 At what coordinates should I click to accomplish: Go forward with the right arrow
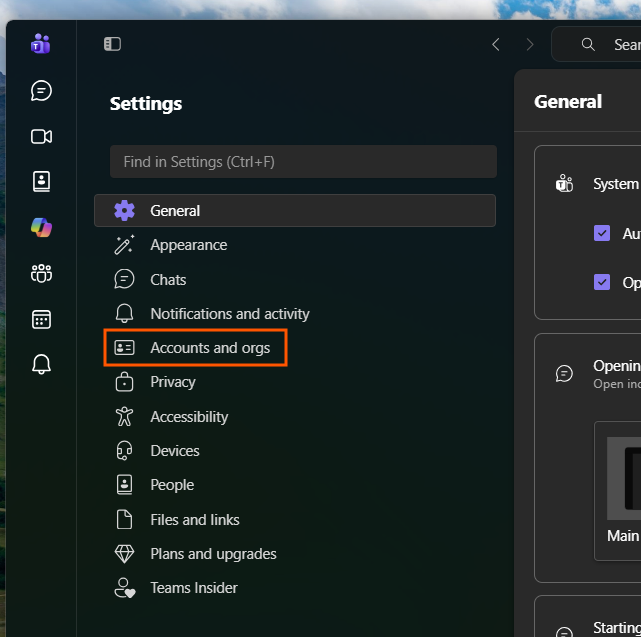(530, 44)
